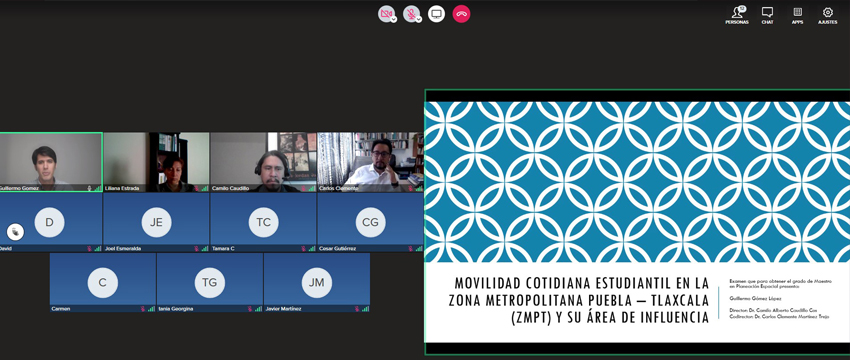Image resolution: width=850 pixels, height=360 pixels.
Task: Click Joel Esmeralda's JE avatar
Action: pyautogui.click(x=156, y=222)
